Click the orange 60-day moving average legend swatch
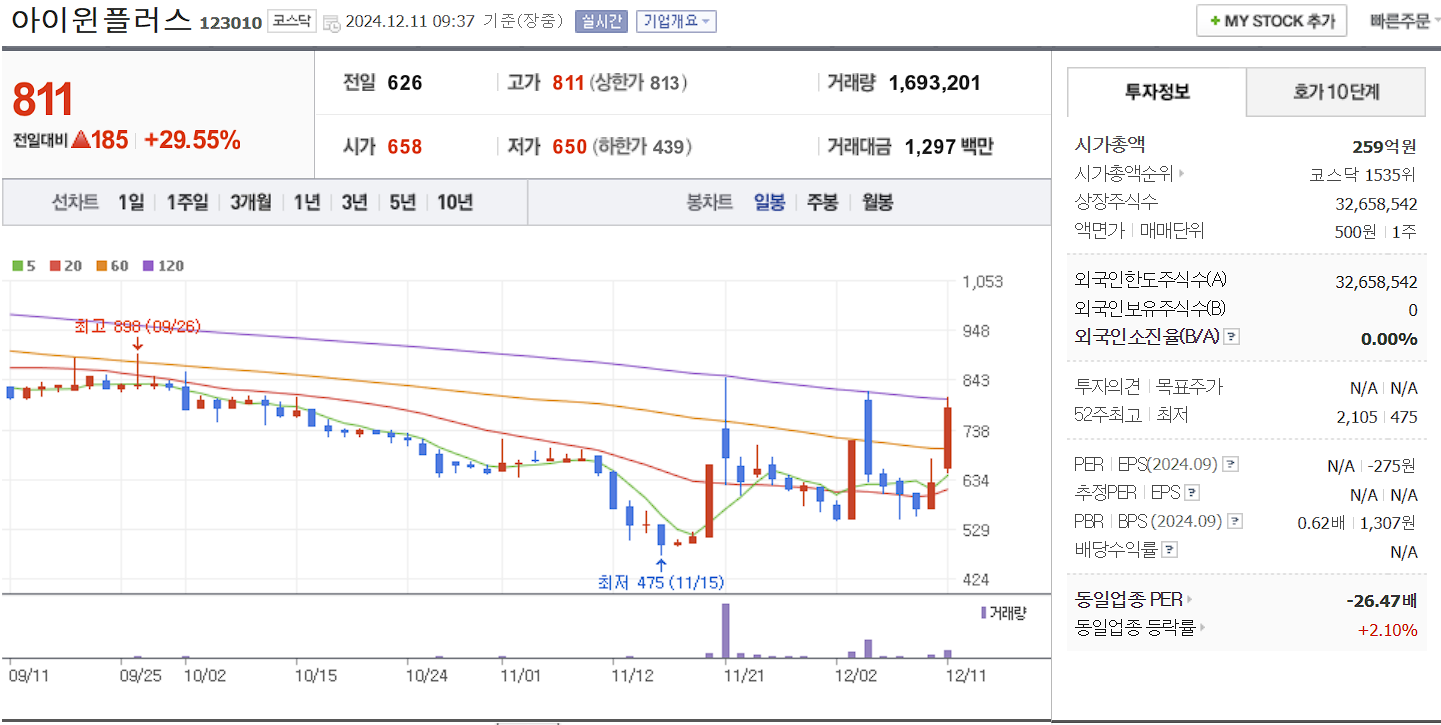Screen dimensions: 1441x725 [x=101, y=266]
